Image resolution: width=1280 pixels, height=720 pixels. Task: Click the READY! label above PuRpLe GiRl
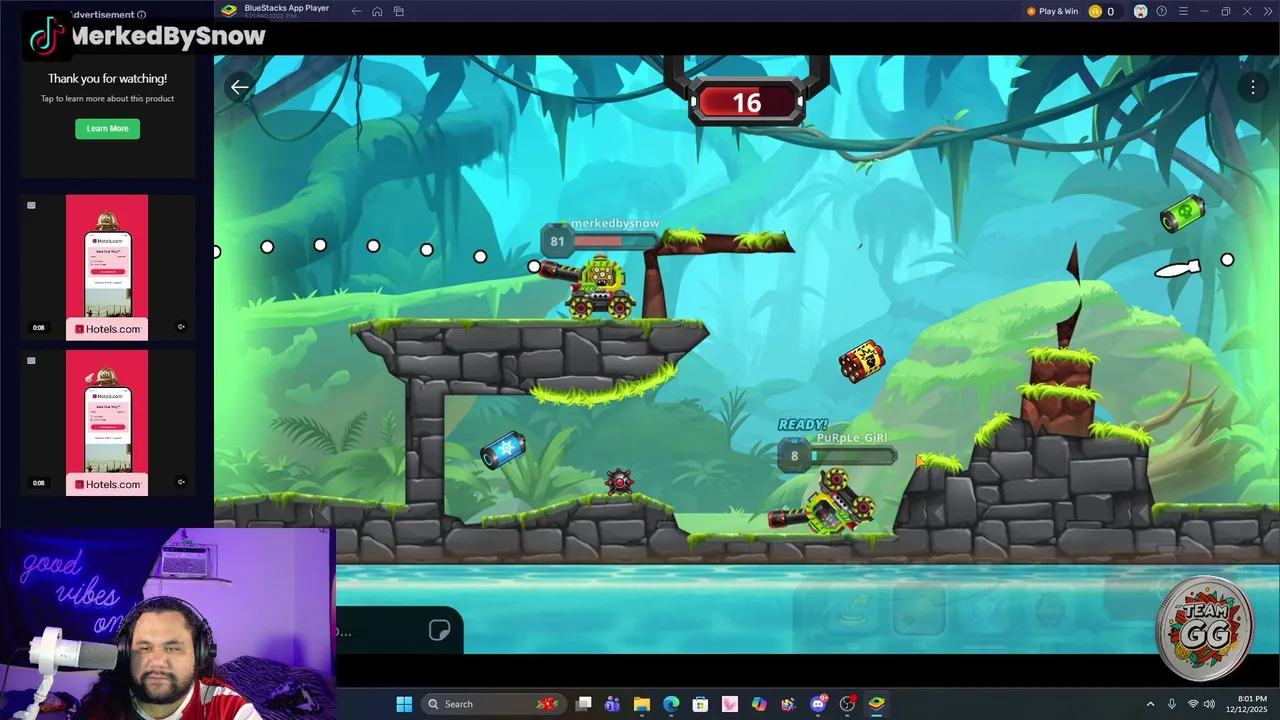click(x=803, y=425)
